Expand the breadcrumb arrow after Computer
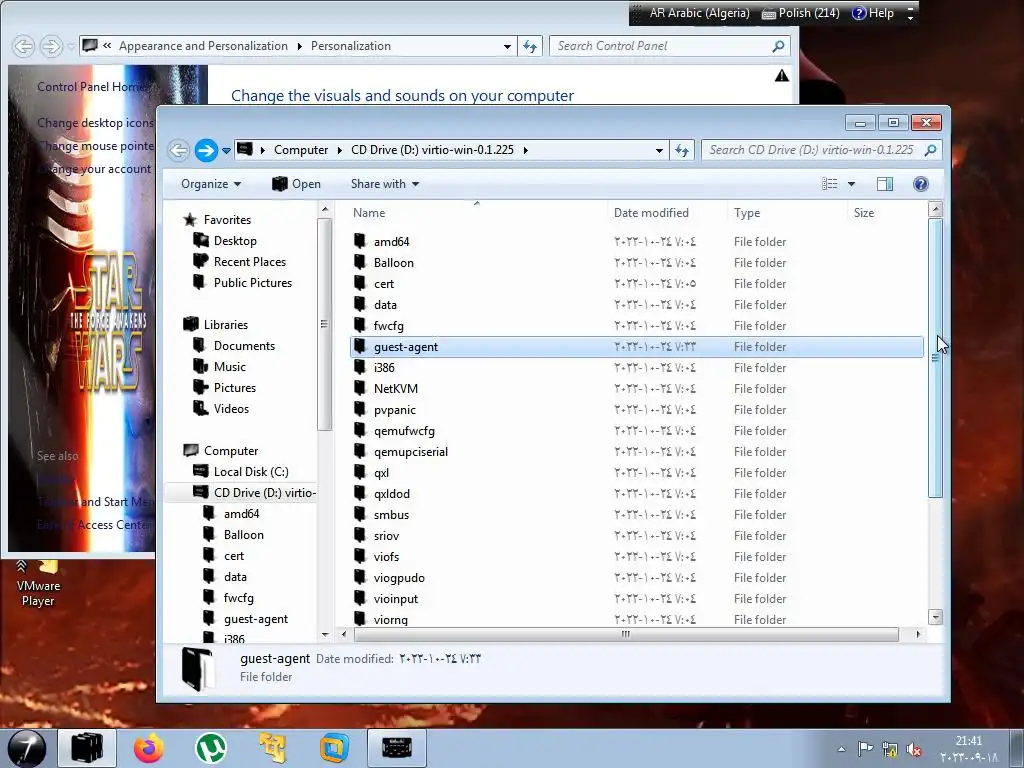Image resolution: width=1024 pixels, height=768 pixels. pyautogui.click(x=340, y=150)
